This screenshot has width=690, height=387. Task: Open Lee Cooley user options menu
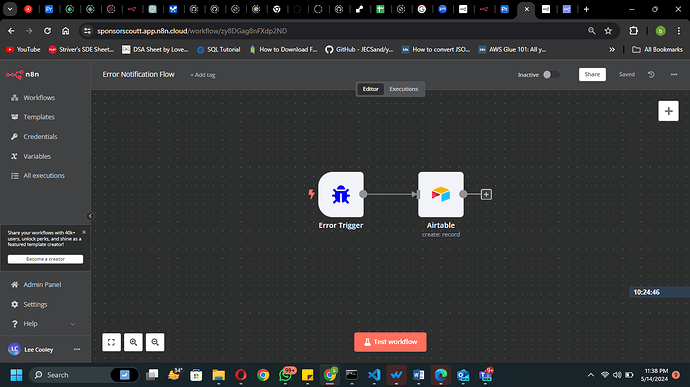(x=77, y=349)
